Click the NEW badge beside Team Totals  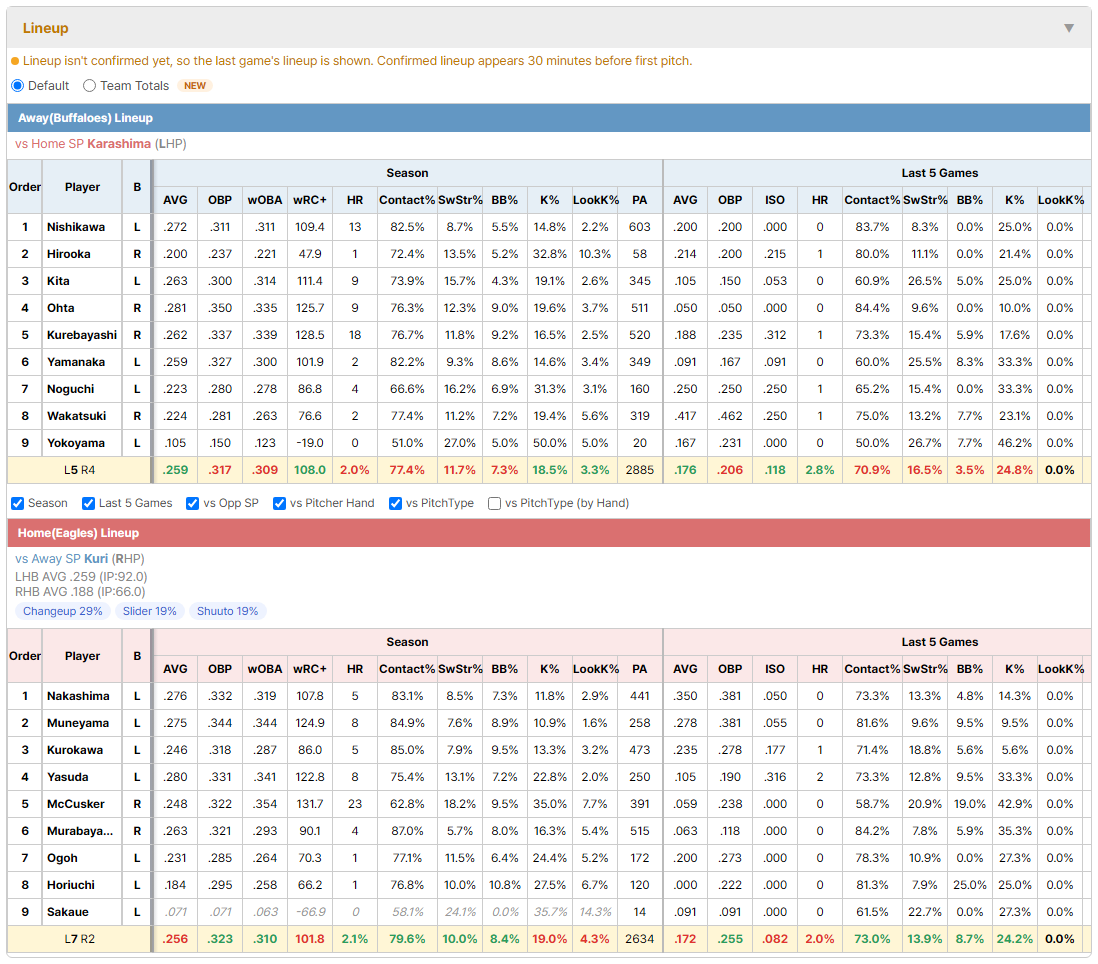tap(195, 85)
